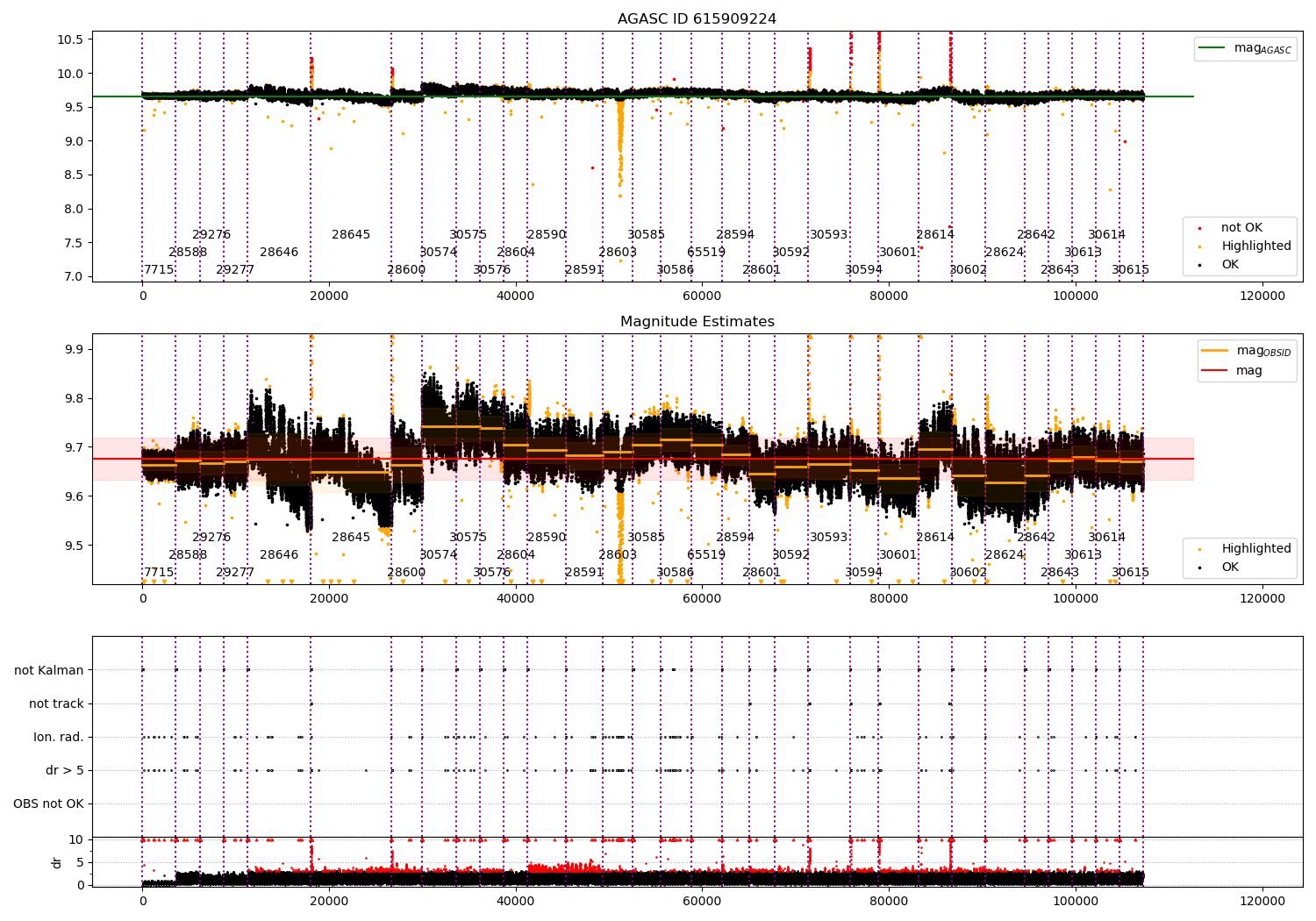The height and width of the screenshot is (921, 1316).
Task: Click obsid label '30614' in Magnitude Estimates plot
Action: [x=1107, y=538]
